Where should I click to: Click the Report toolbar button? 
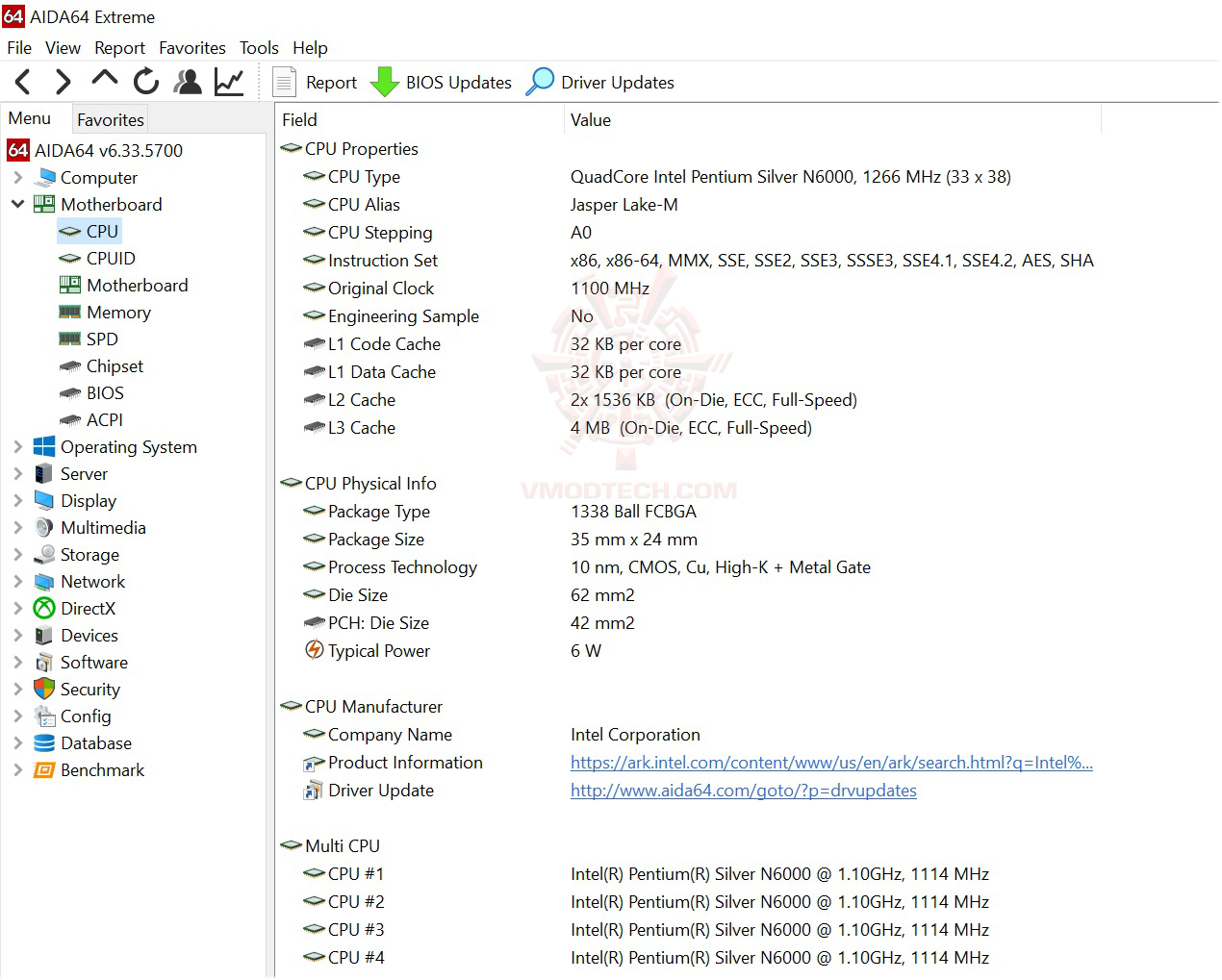(316, 83)
